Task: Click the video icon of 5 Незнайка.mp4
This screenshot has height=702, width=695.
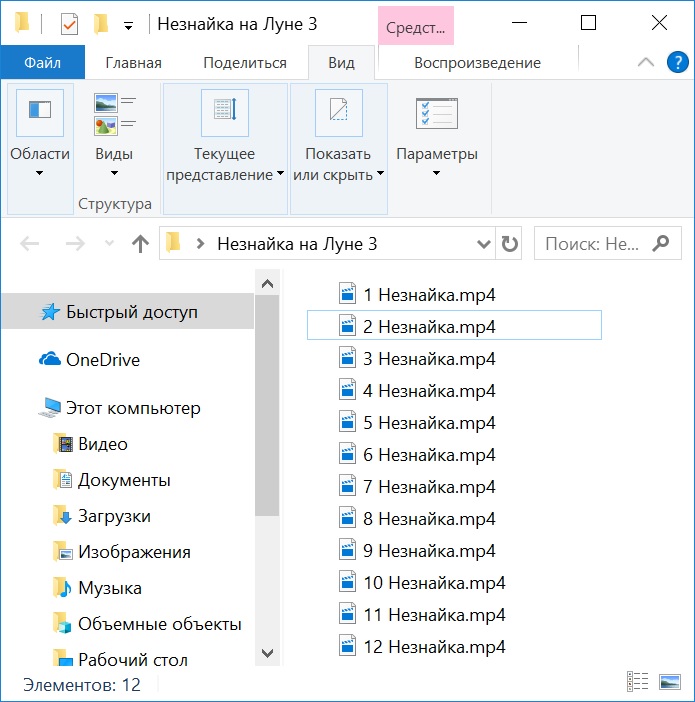Action: point(348,422)
